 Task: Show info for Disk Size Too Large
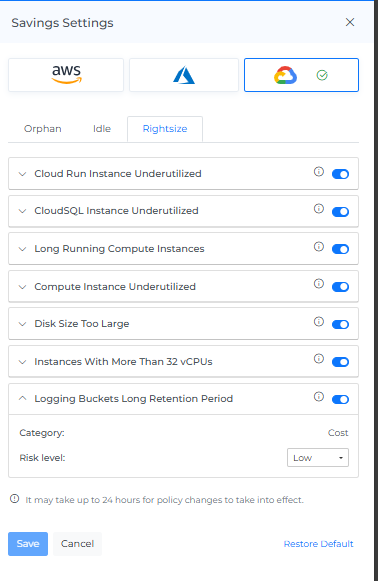click(x=319, y=321)
